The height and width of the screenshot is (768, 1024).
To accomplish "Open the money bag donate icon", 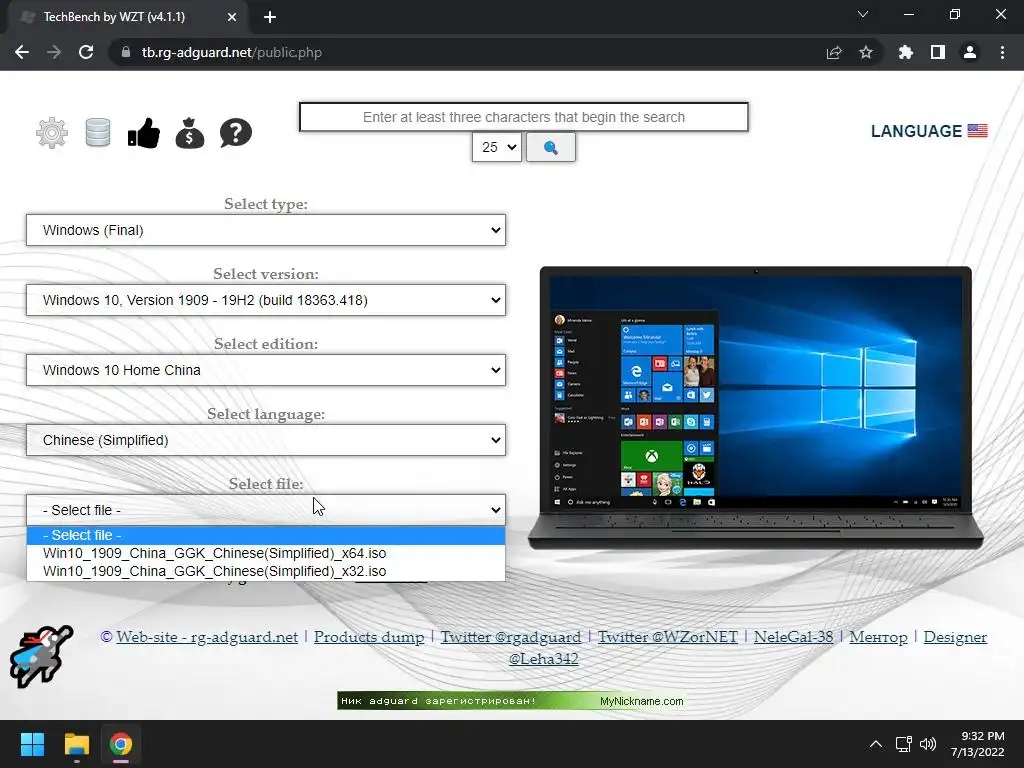I will [189, 133].
